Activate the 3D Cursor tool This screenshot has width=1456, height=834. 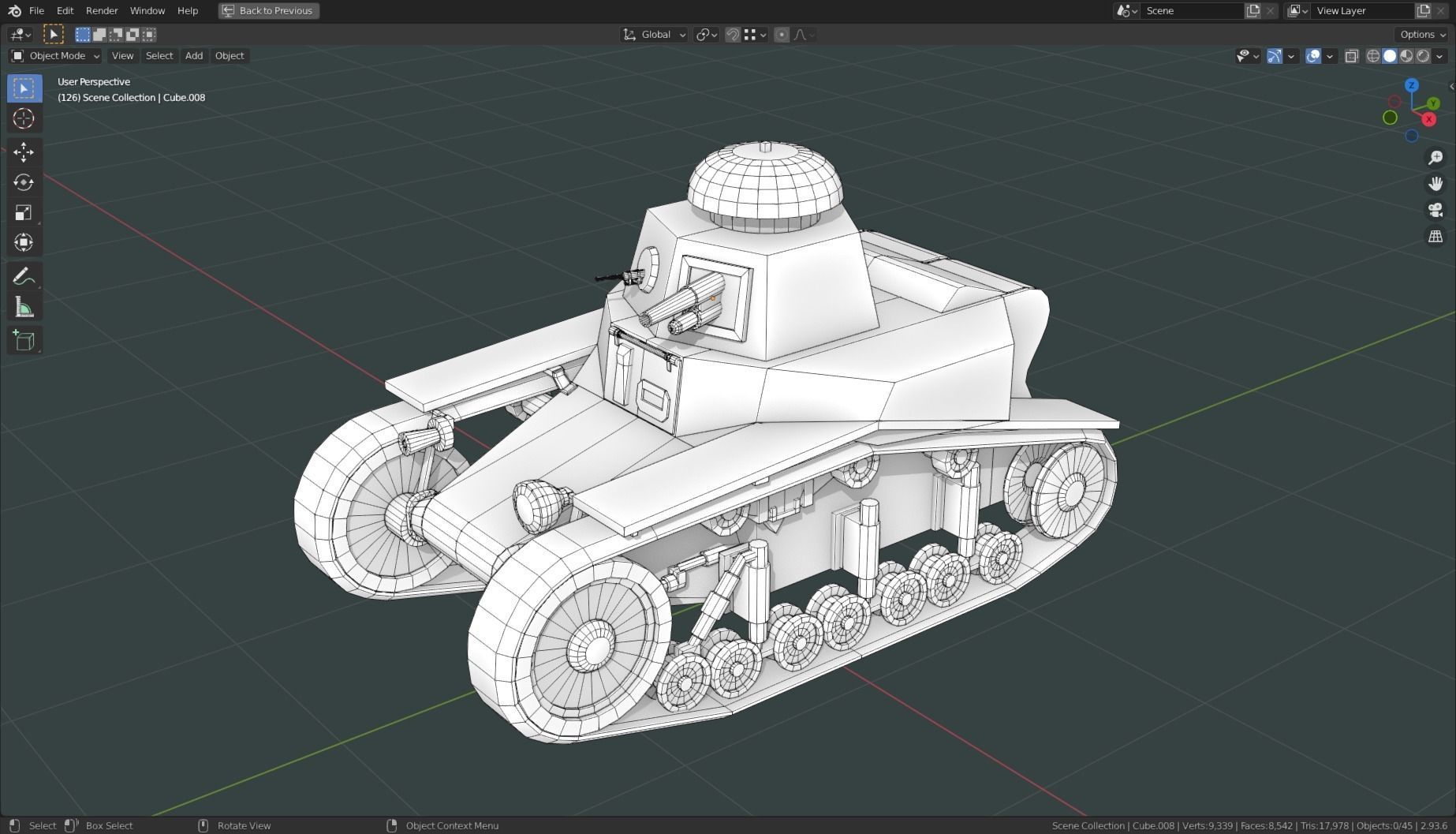[24, 118]
